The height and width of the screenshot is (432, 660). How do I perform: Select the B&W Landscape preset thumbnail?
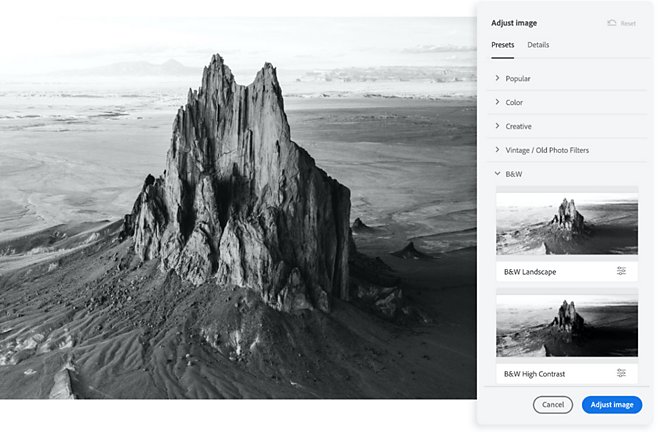pyautogui.click(x=567, y=224)
